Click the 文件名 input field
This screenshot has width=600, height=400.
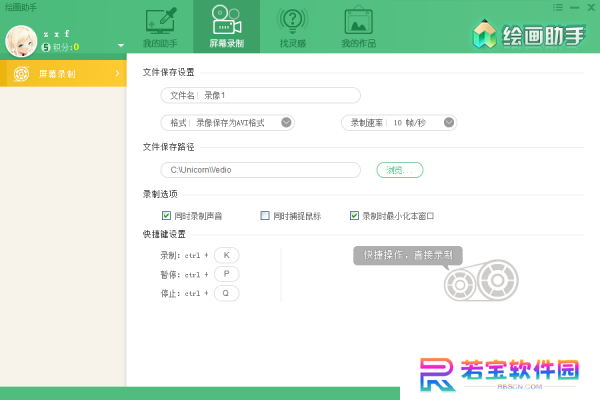point(260,95)
